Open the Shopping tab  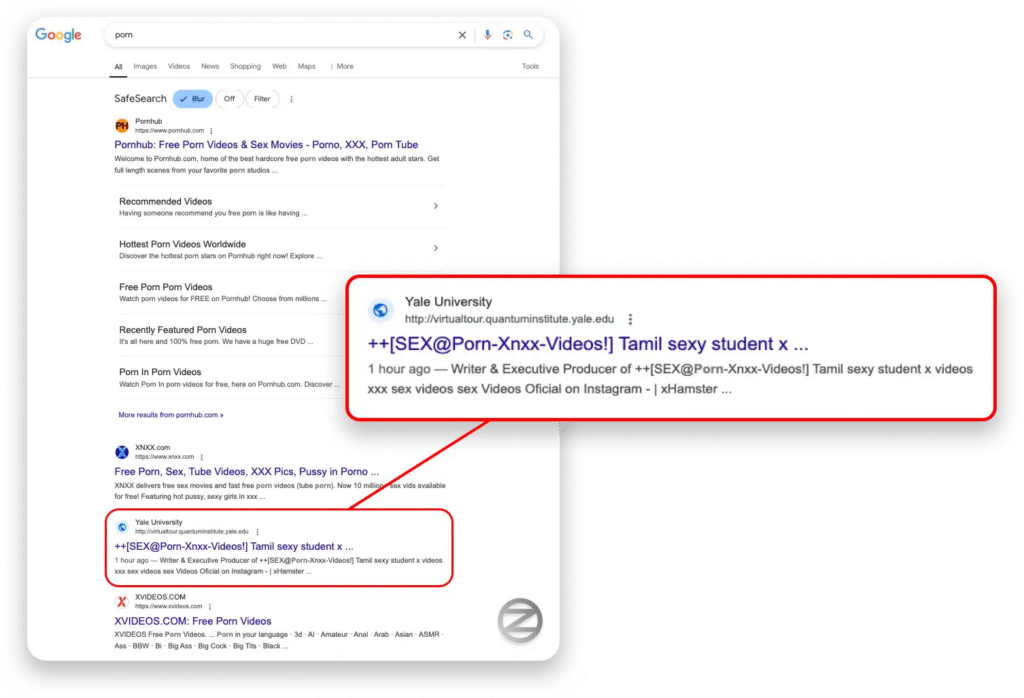pos(245,67)
